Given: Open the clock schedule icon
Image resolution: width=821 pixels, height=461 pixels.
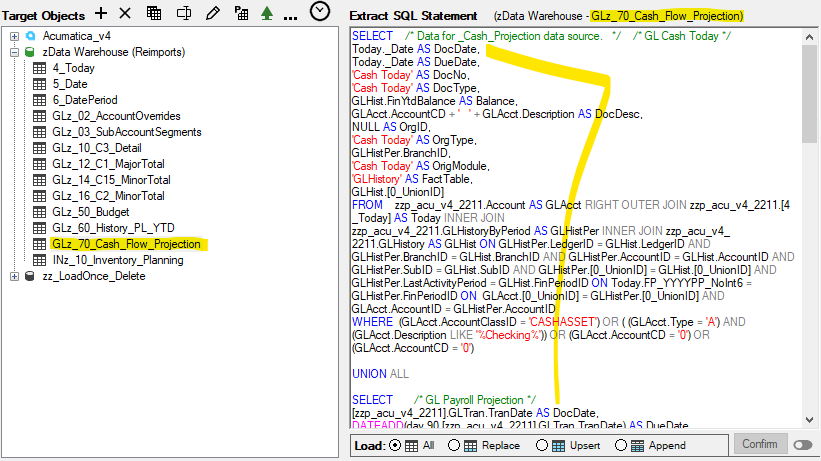Looking at the screenshot, I should (x=320, y=12).
